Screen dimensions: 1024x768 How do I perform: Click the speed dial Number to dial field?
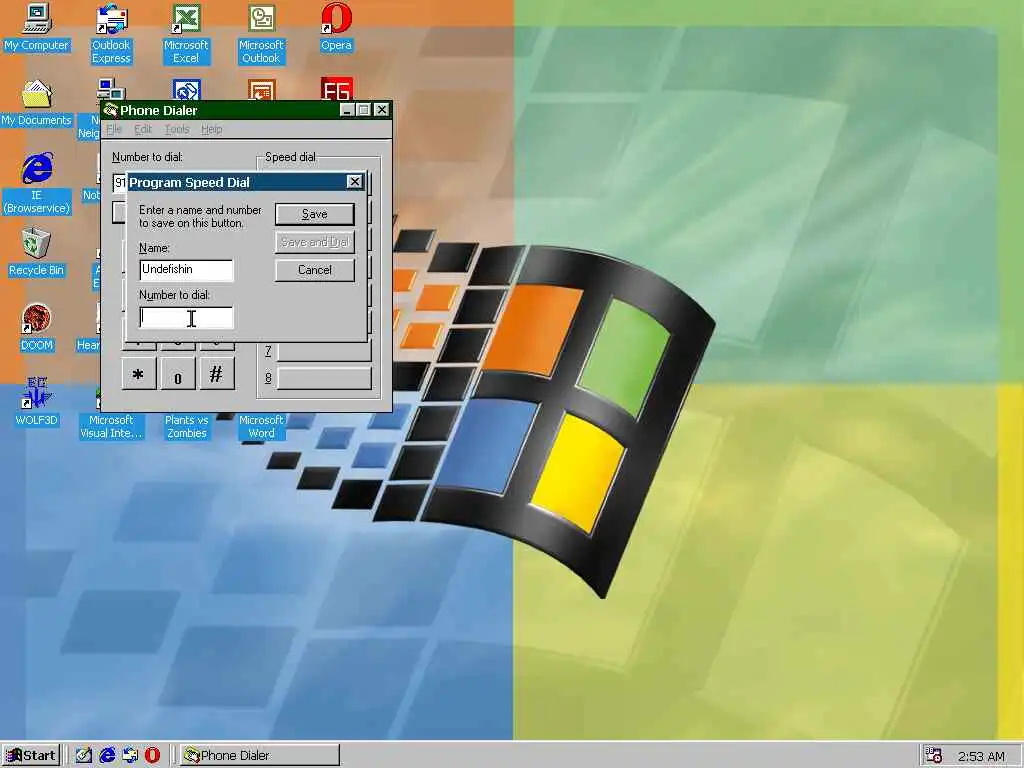coord(186,318)
